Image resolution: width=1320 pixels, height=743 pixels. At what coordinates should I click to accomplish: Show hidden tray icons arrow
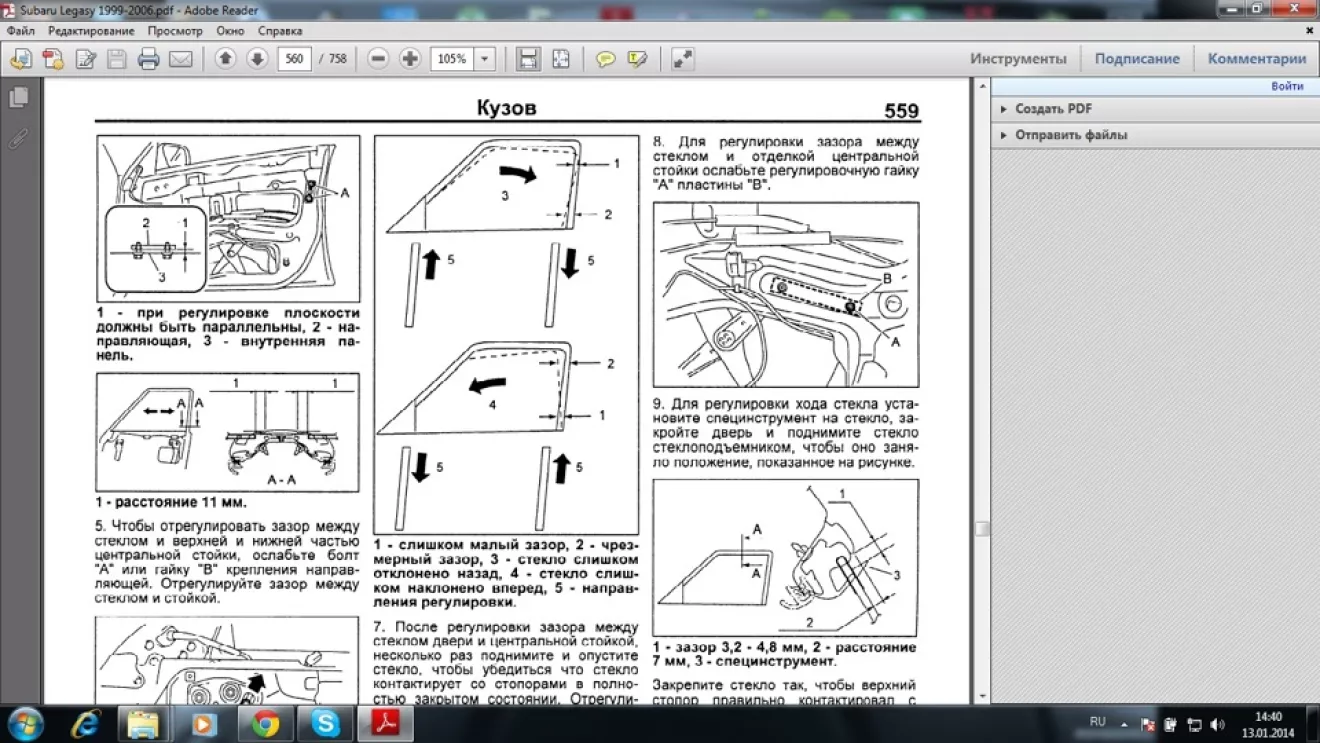click(1124, 724)
